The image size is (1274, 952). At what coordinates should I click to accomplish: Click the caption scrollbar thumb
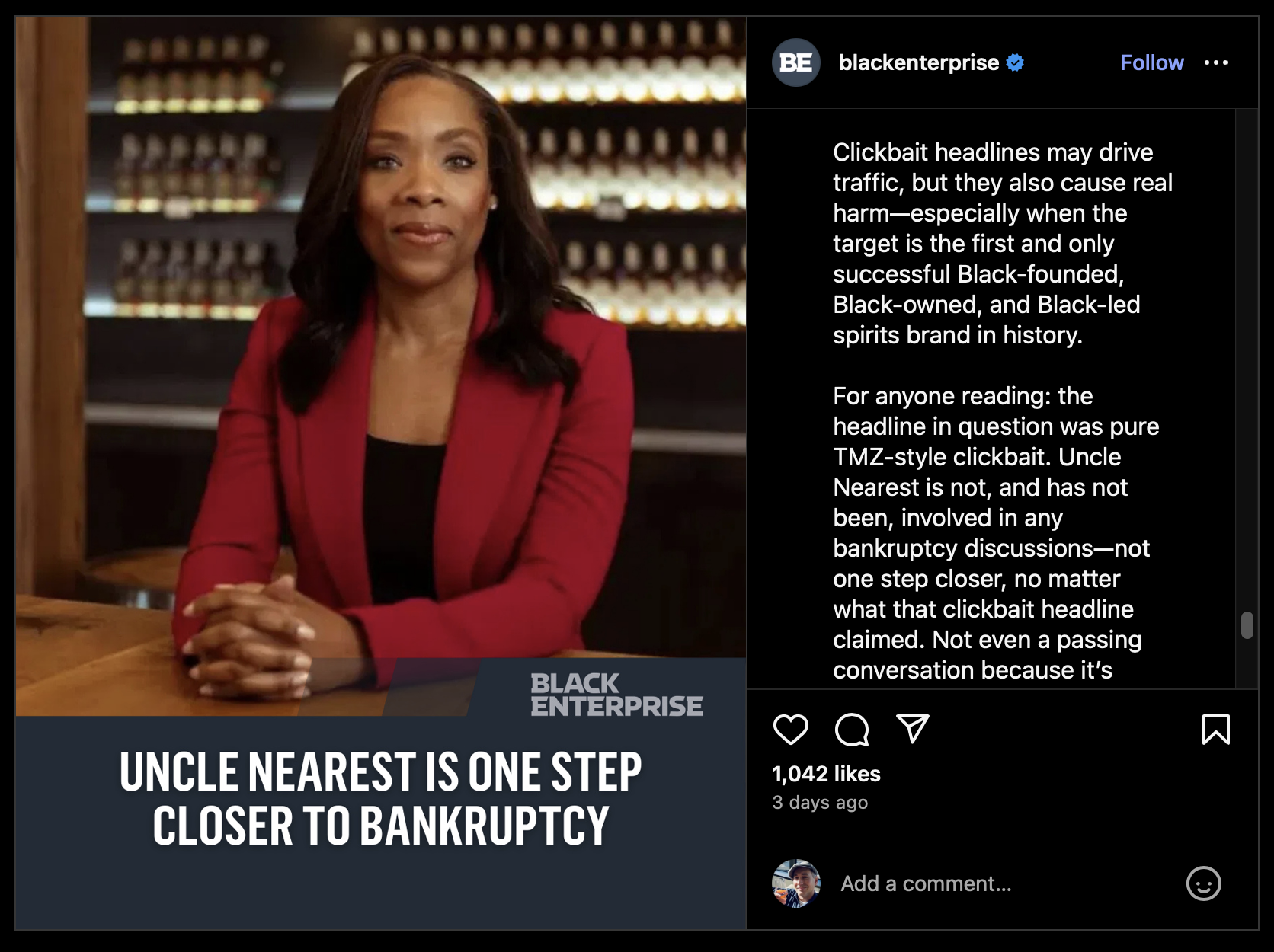(1247, 625)
